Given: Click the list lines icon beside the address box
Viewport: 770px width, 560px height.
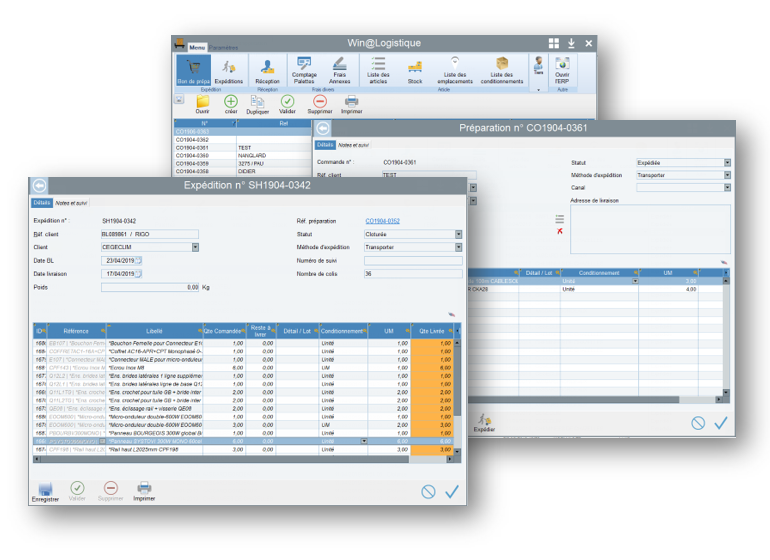Looking at the screenshot, I should tap(560, 219).
